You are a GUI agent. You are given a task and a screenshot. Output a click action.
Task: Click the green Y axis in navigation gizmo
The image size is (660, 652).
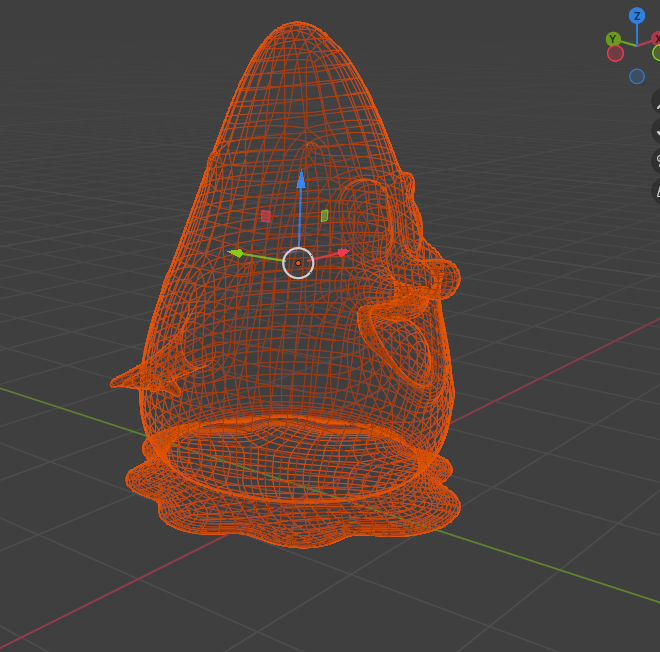point(613,39)
